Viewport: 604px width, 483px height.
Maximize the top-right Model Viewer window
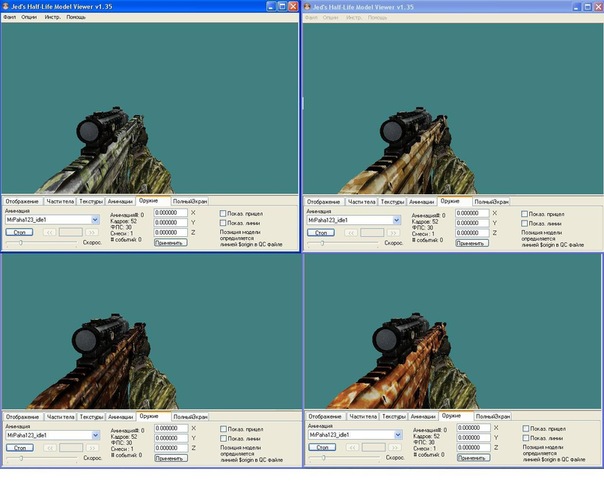click(588, 7)
